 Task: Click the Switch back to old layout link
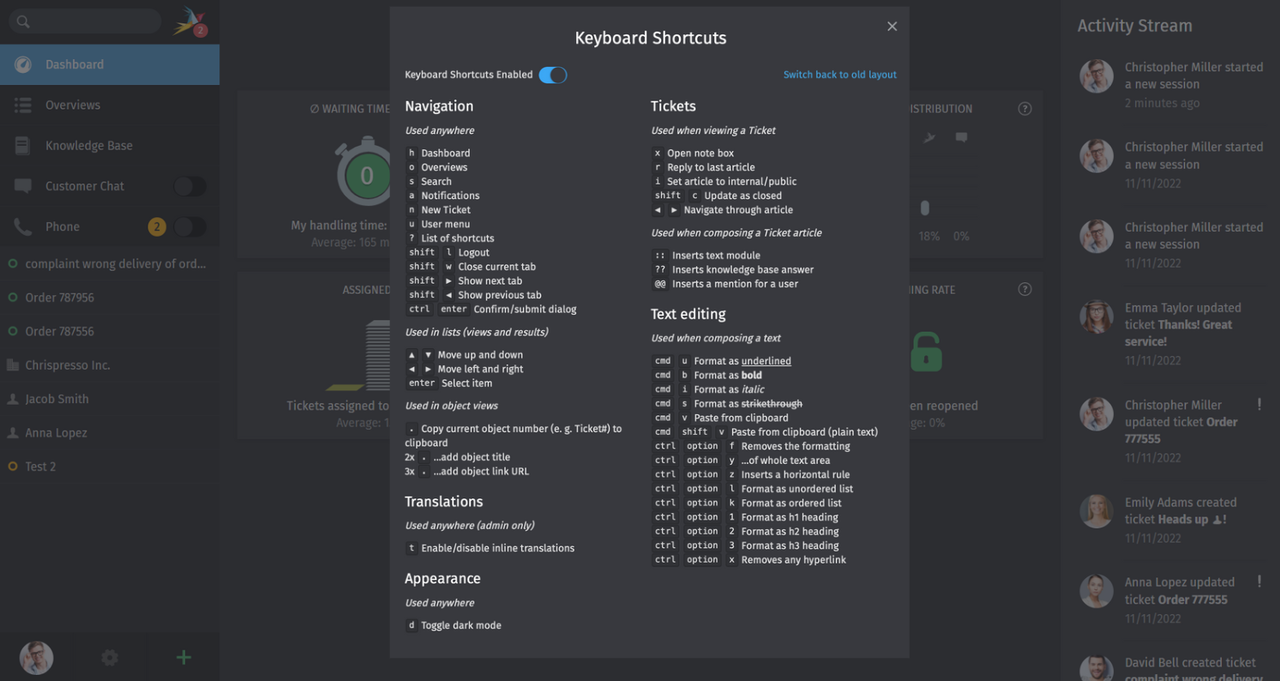click(840, 74)
